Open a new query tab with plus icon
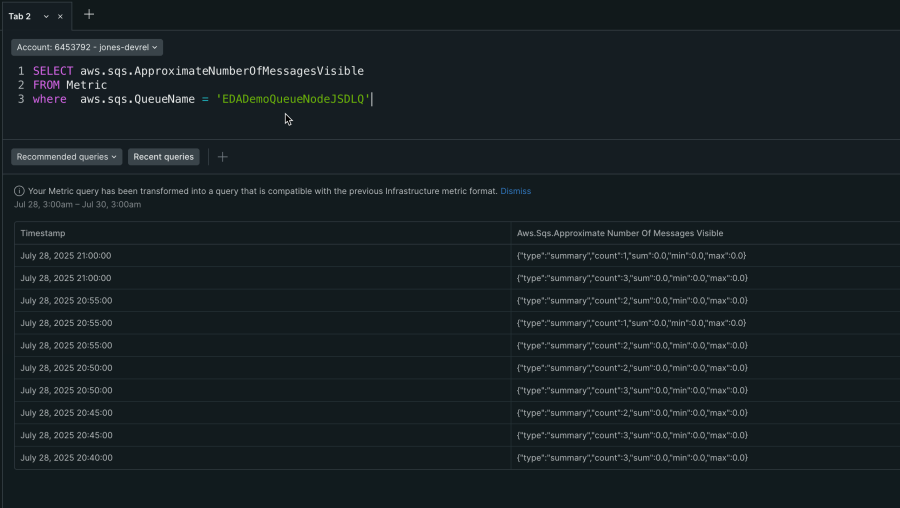The width and height of the screenshot is (900, 508). [89, 14]
